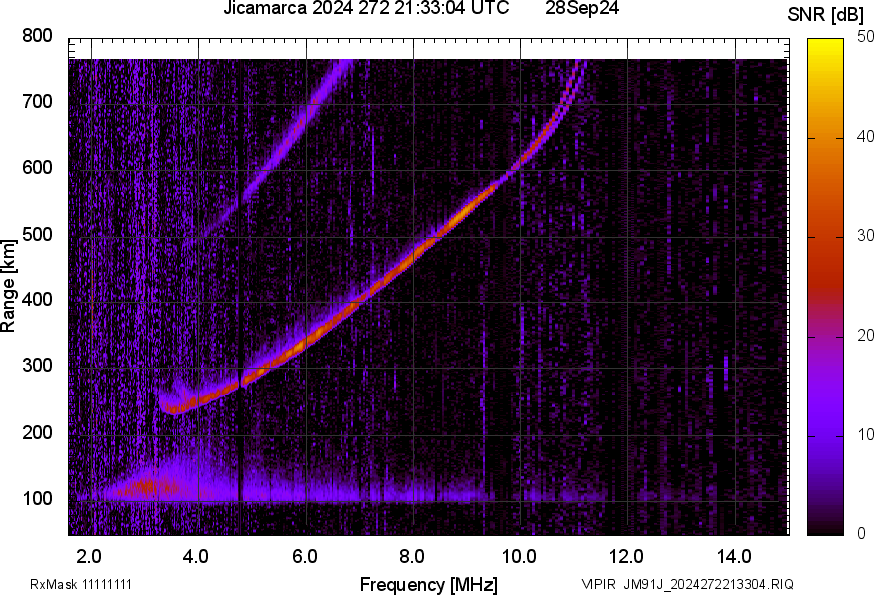
Task: Click the RxMask 11111111 text
Action: click(x=81, y=584)
